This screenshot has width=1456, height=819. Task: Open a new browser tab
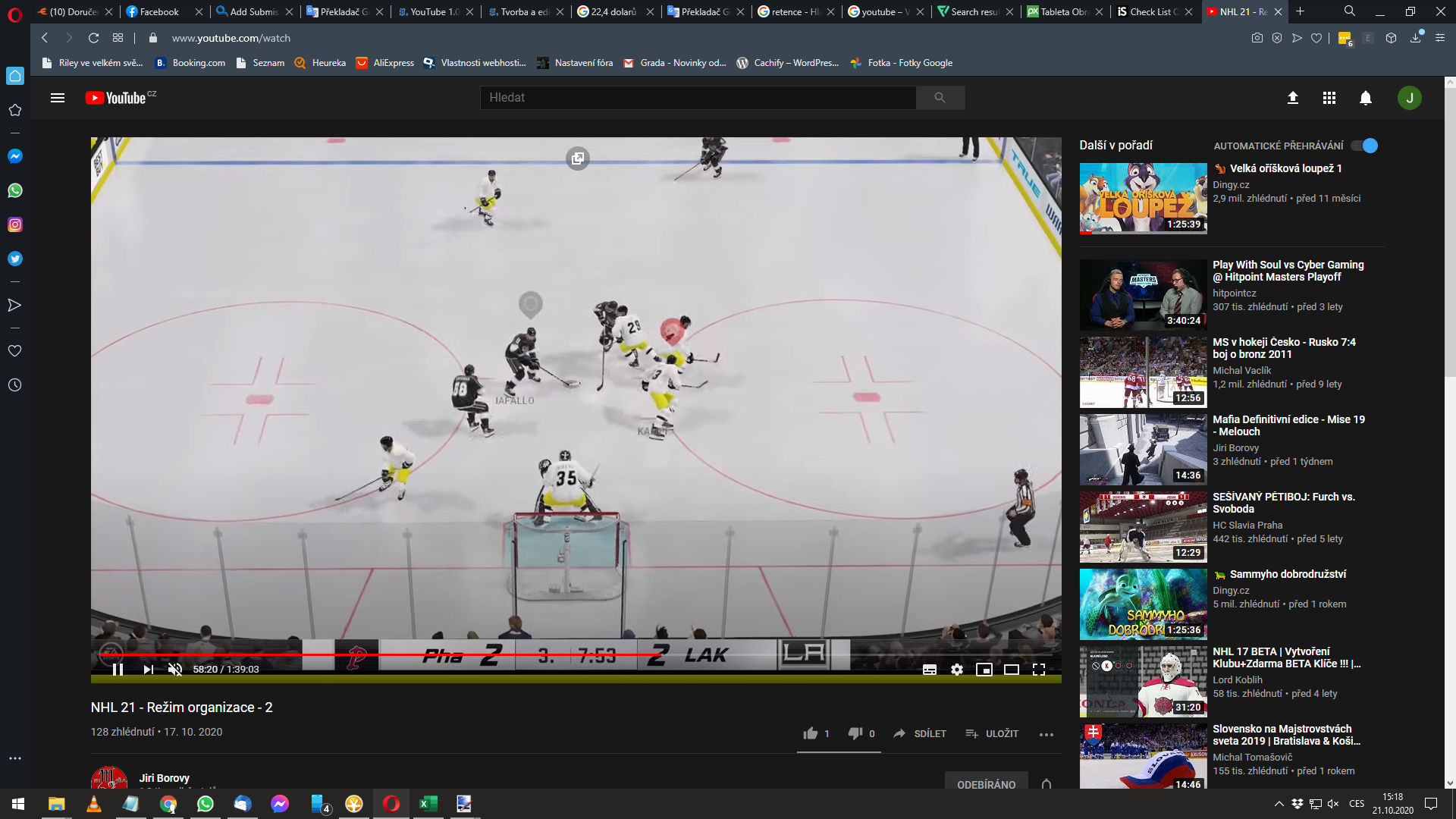click(1300, 11)
